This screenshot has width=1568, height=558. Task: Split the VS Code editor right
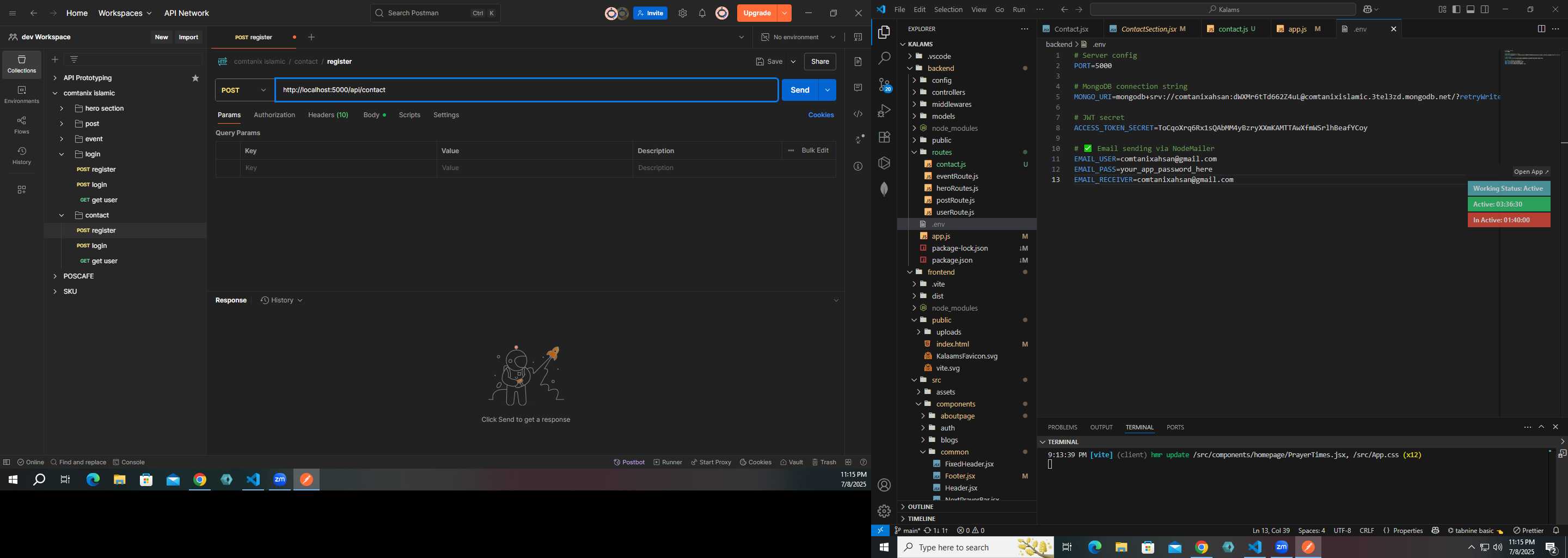[1541, 29]
